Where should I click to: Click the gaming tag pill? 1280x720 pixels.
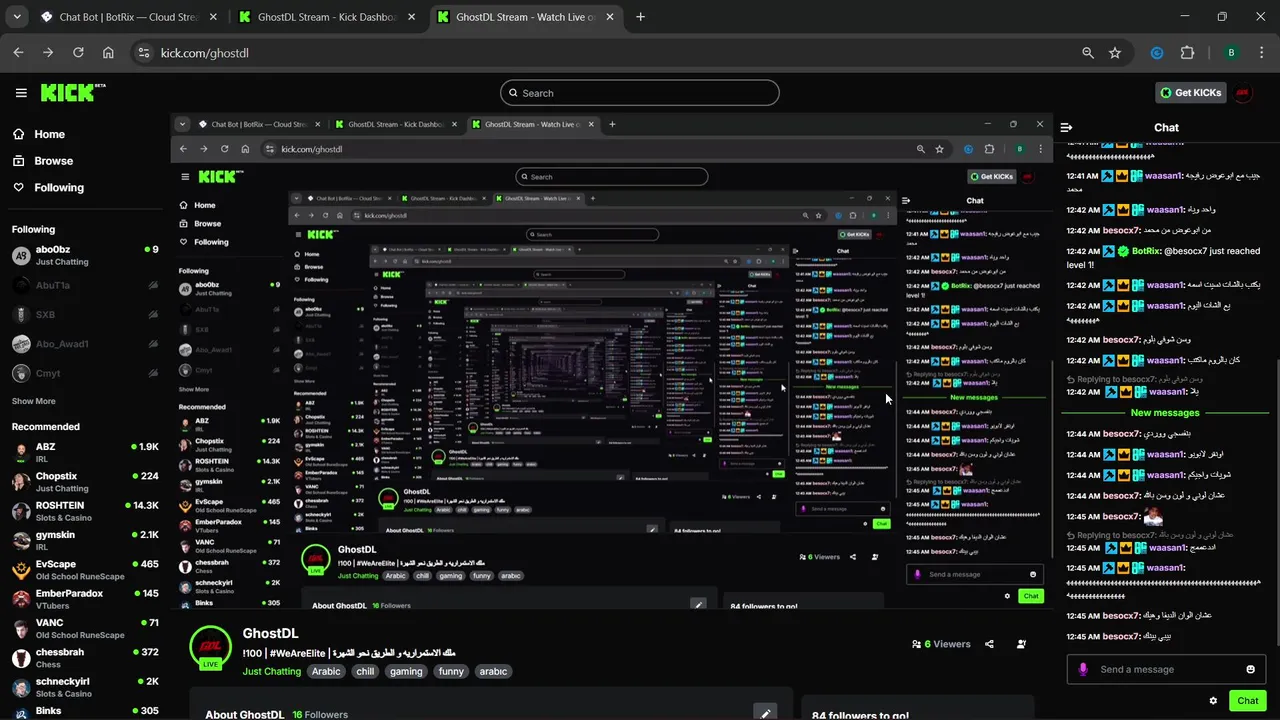point(406,672)
